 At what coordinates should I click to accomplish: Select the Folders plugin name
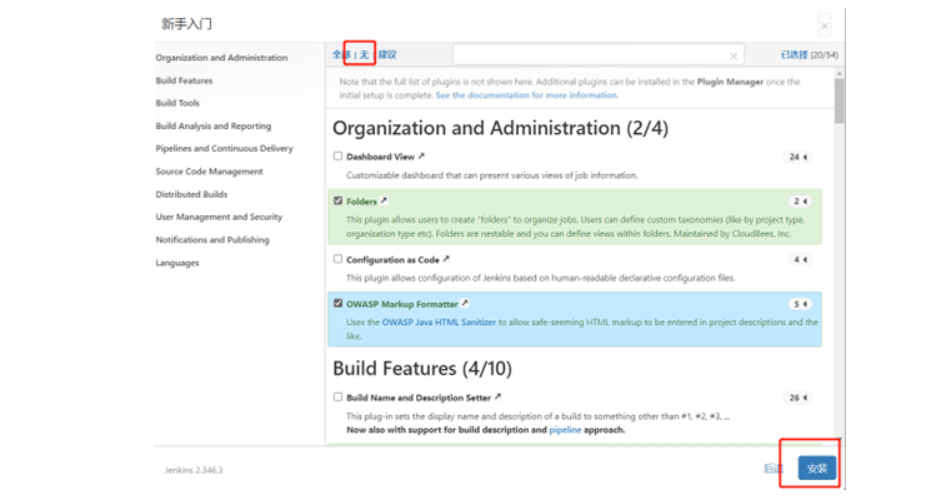coord(361,201)
